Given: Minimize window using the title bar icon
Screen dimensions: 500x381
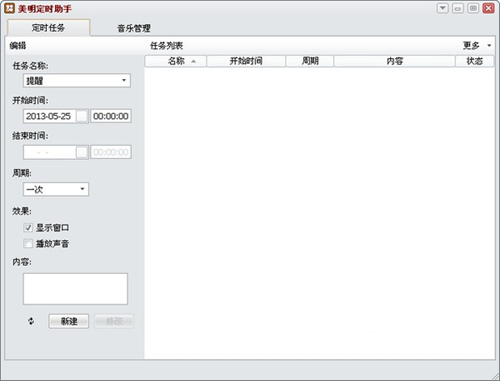Looking at the screenshot, I should (x=458, y=8).
